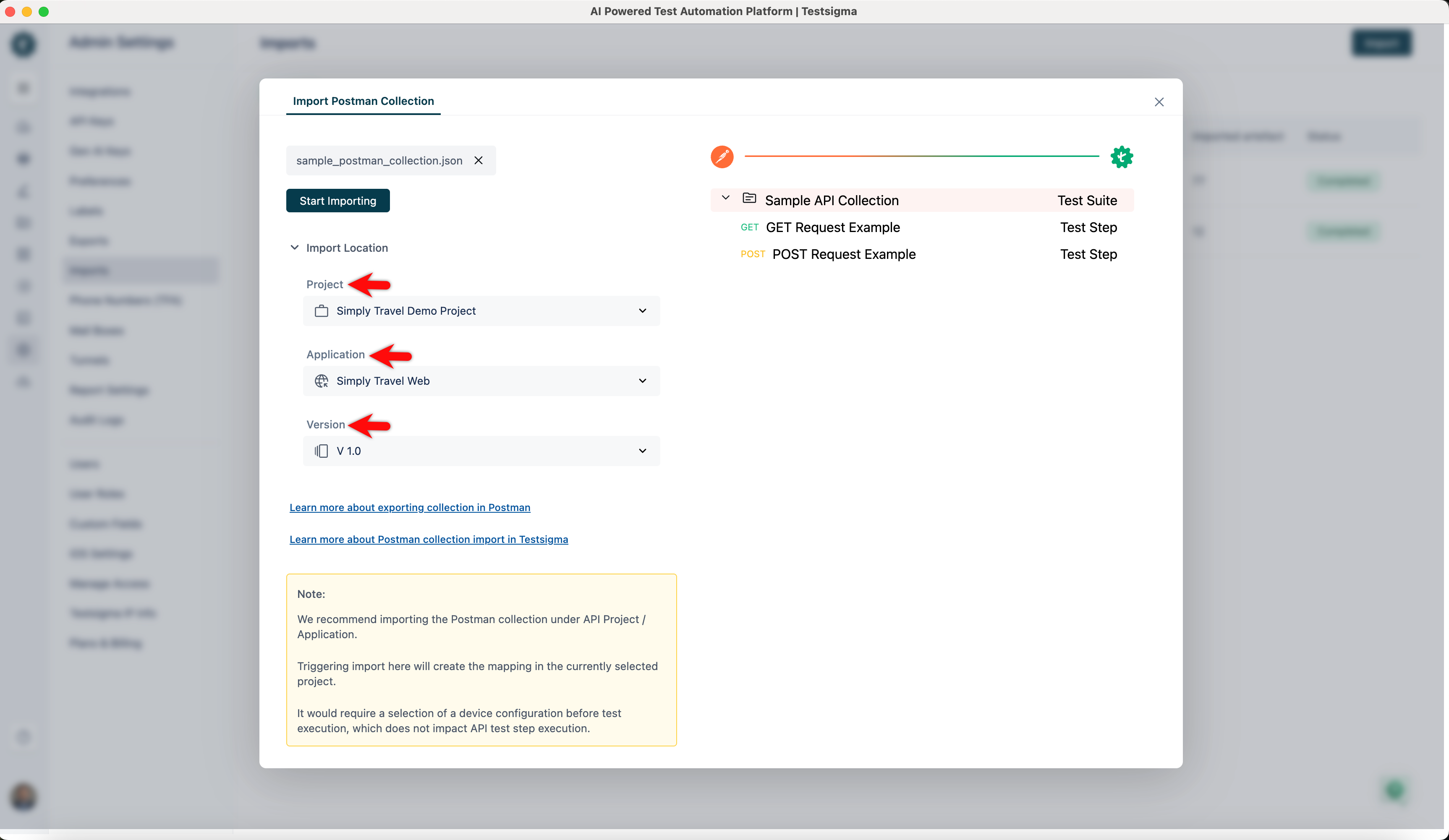This screenshot has width=1449, height=840.
Task: Click the folder icon beside Sample API Collection
Action: click(x=749, y=199)
